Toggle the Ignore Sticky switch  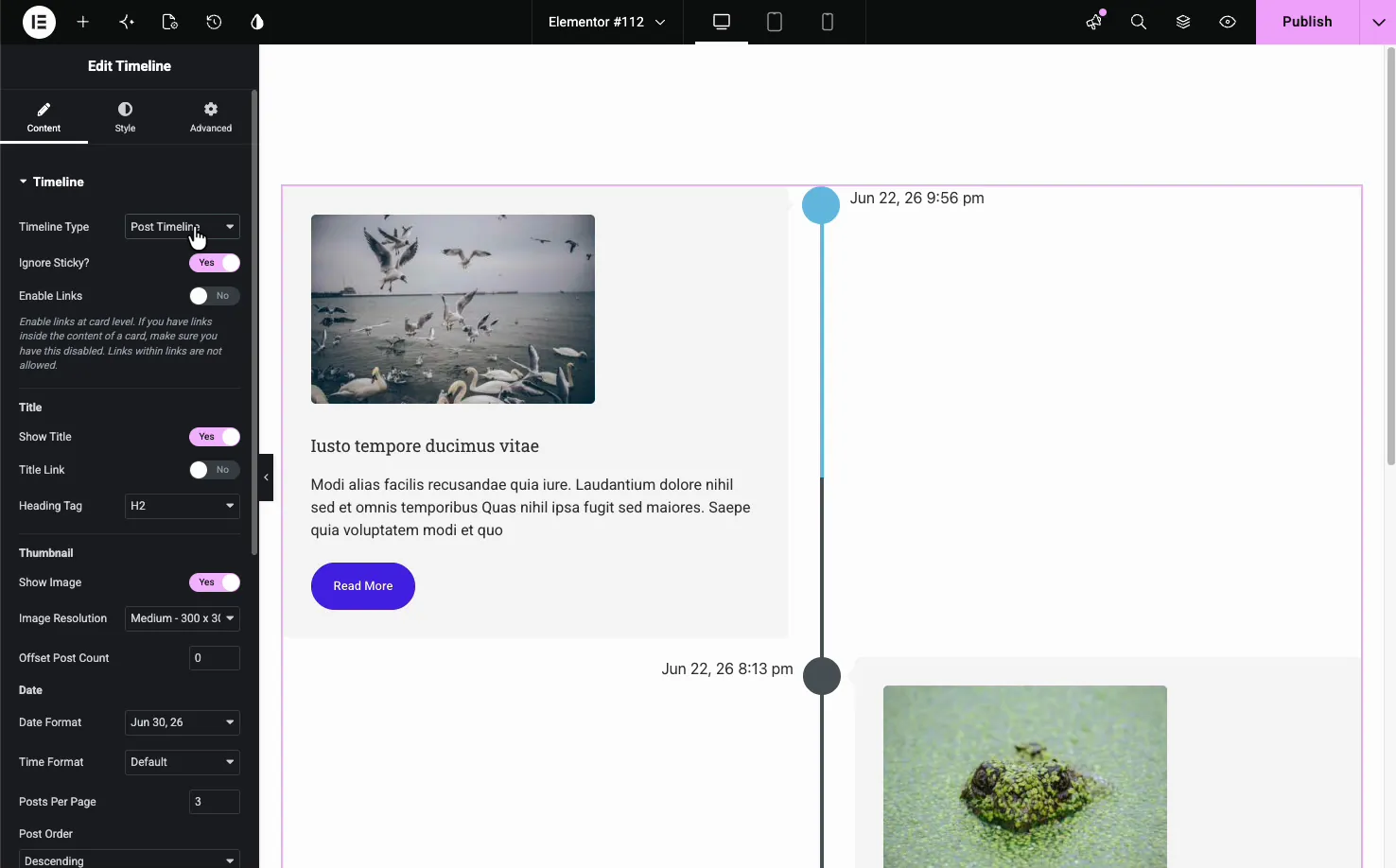click(x=215, y=263)
